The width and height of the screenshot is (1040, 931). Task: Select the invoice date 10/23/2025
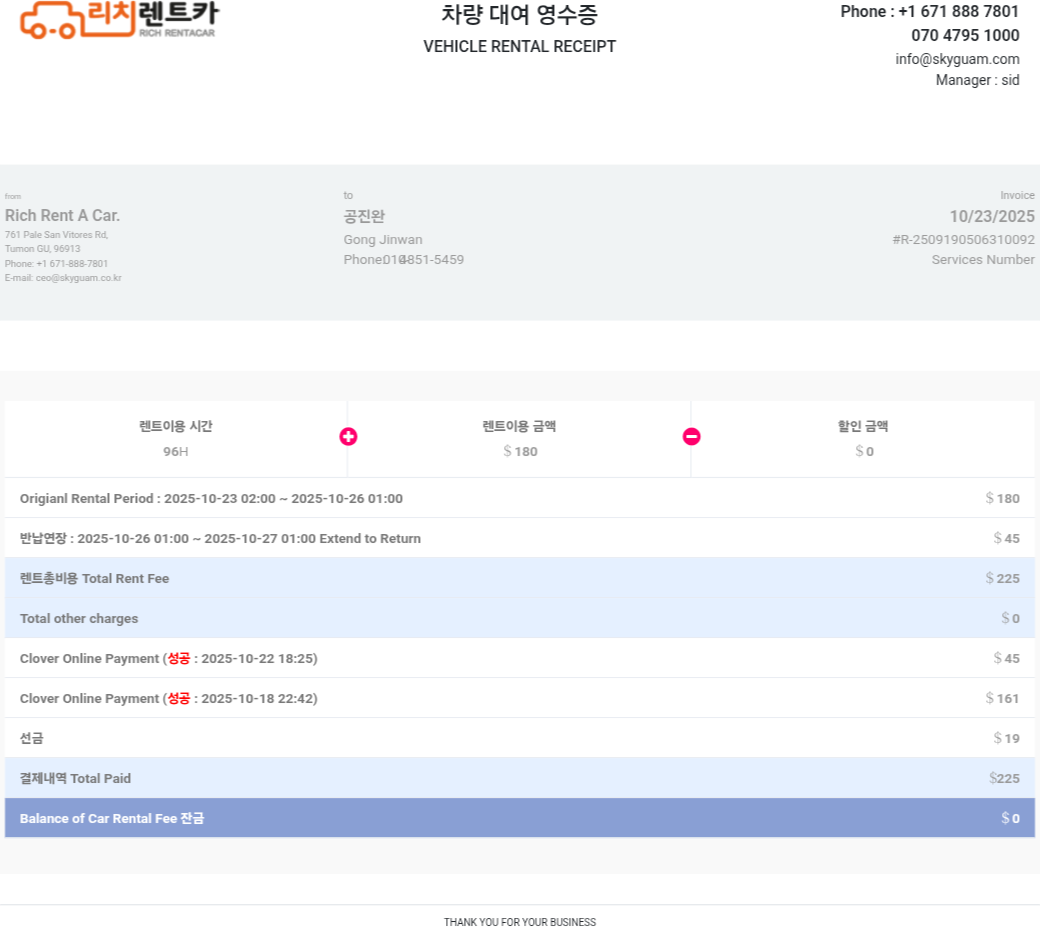(991, 216)
